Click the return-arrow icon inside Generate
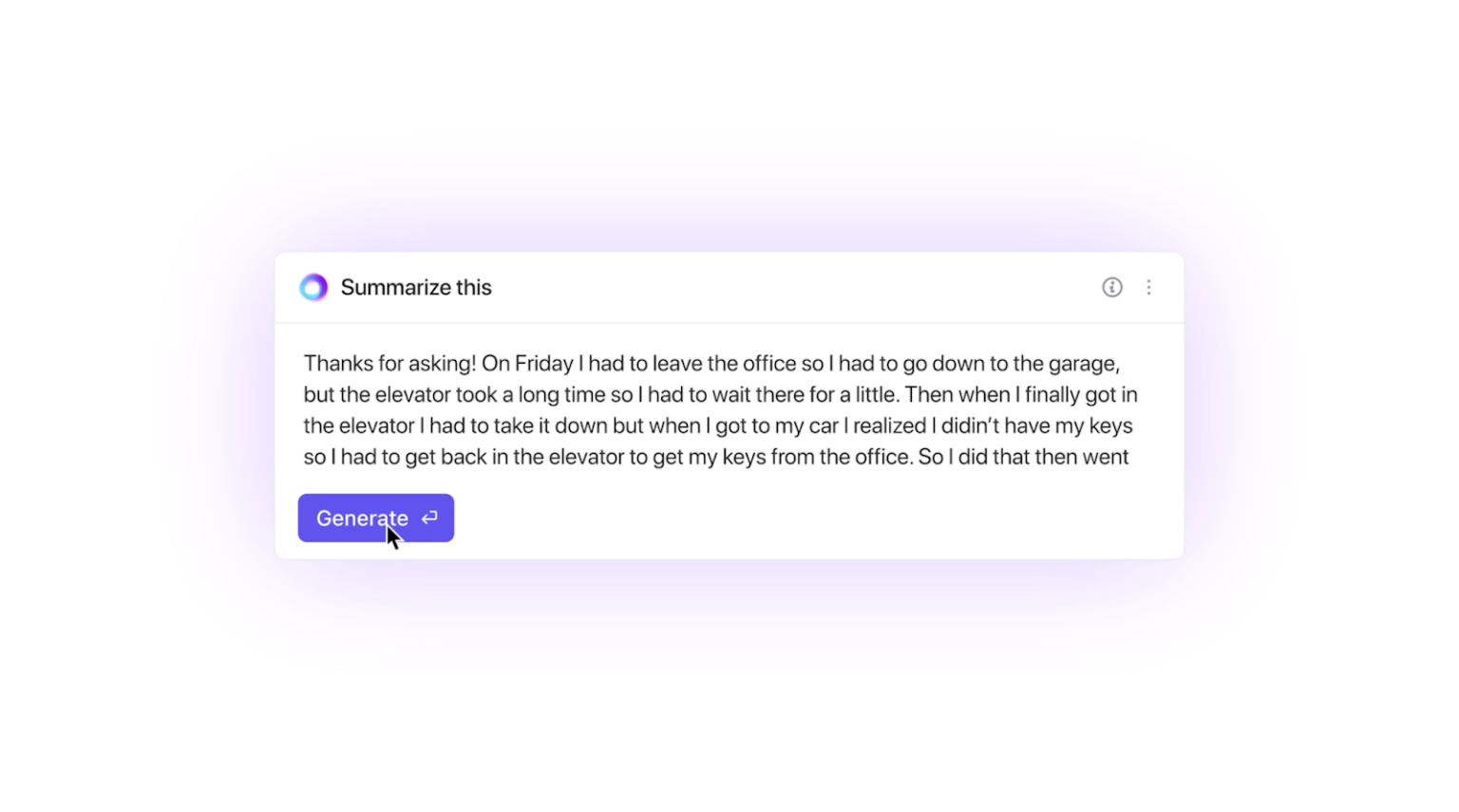Screen dimensions: 1459x812 click(x=429, y=518)
